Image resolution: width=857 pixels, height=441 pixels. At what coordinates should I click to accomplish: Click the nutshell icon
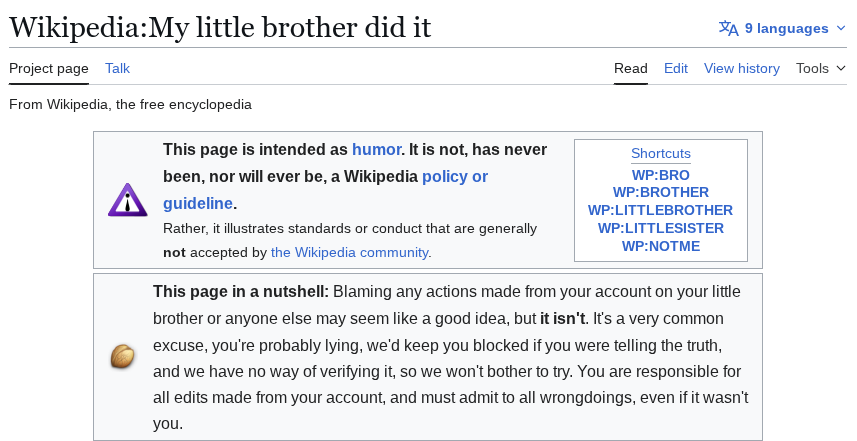coord(122,357)
